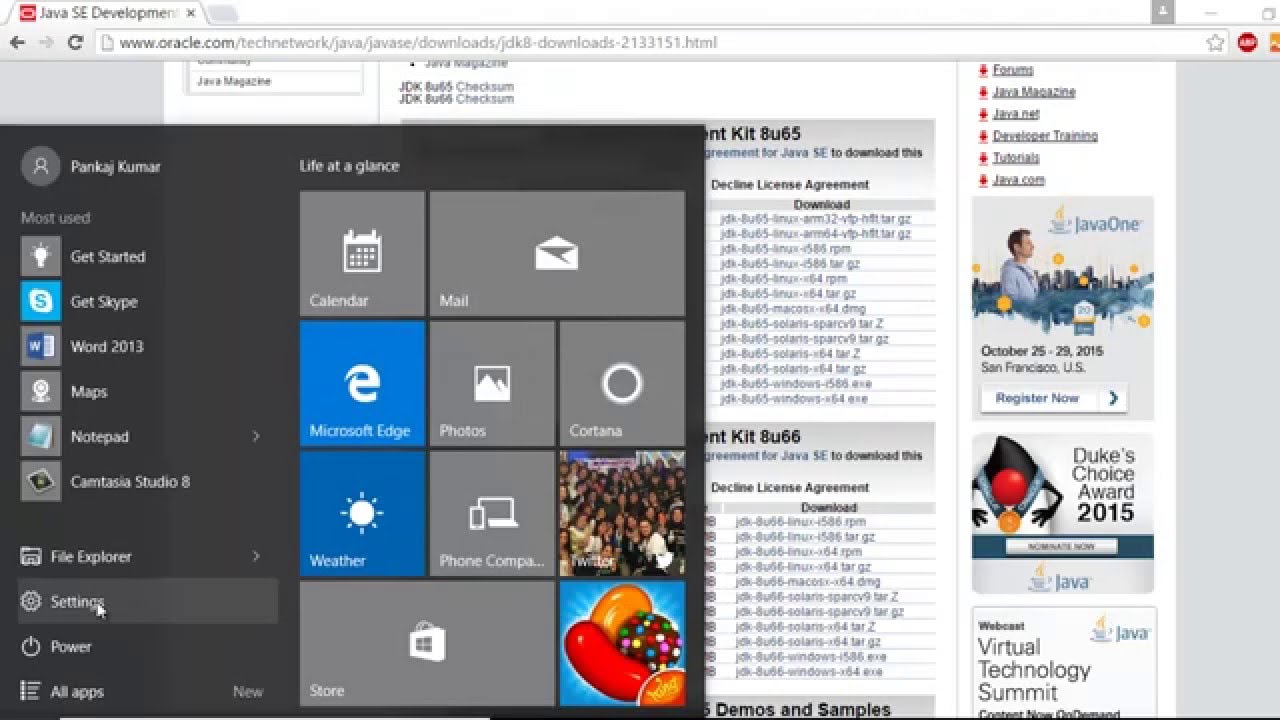
Task: Download jdk-8u66-windows-i586.exe
Action: pos(811,657)
